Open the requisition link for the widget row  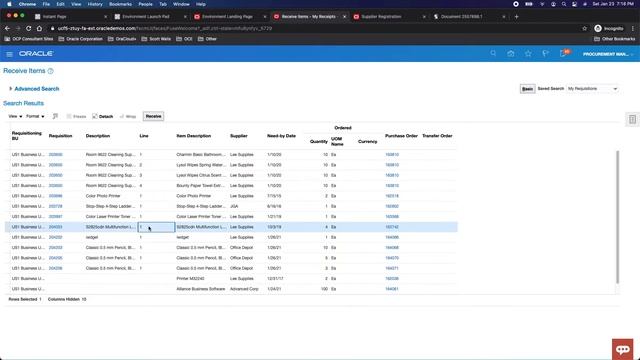56,237
